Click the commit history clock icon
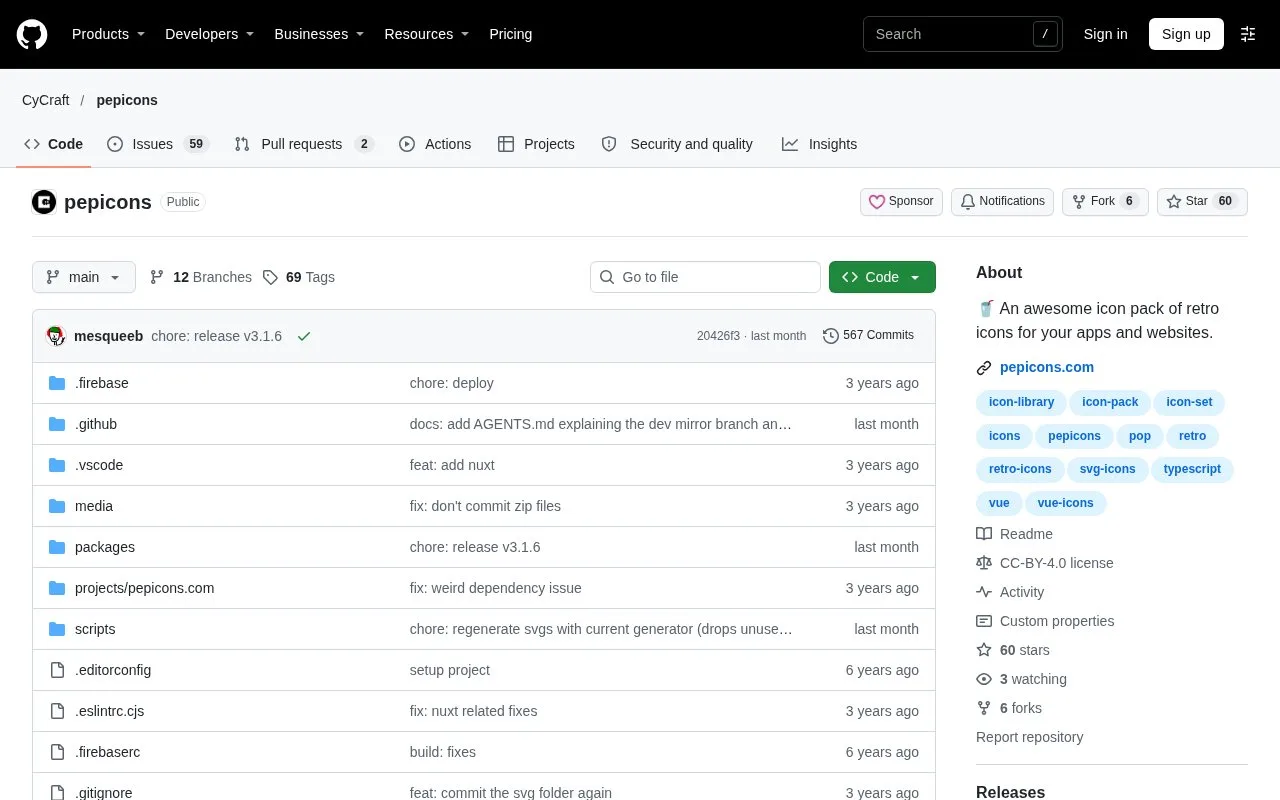Viewport: 1280px width, 800px height. [x=831, y=336]
